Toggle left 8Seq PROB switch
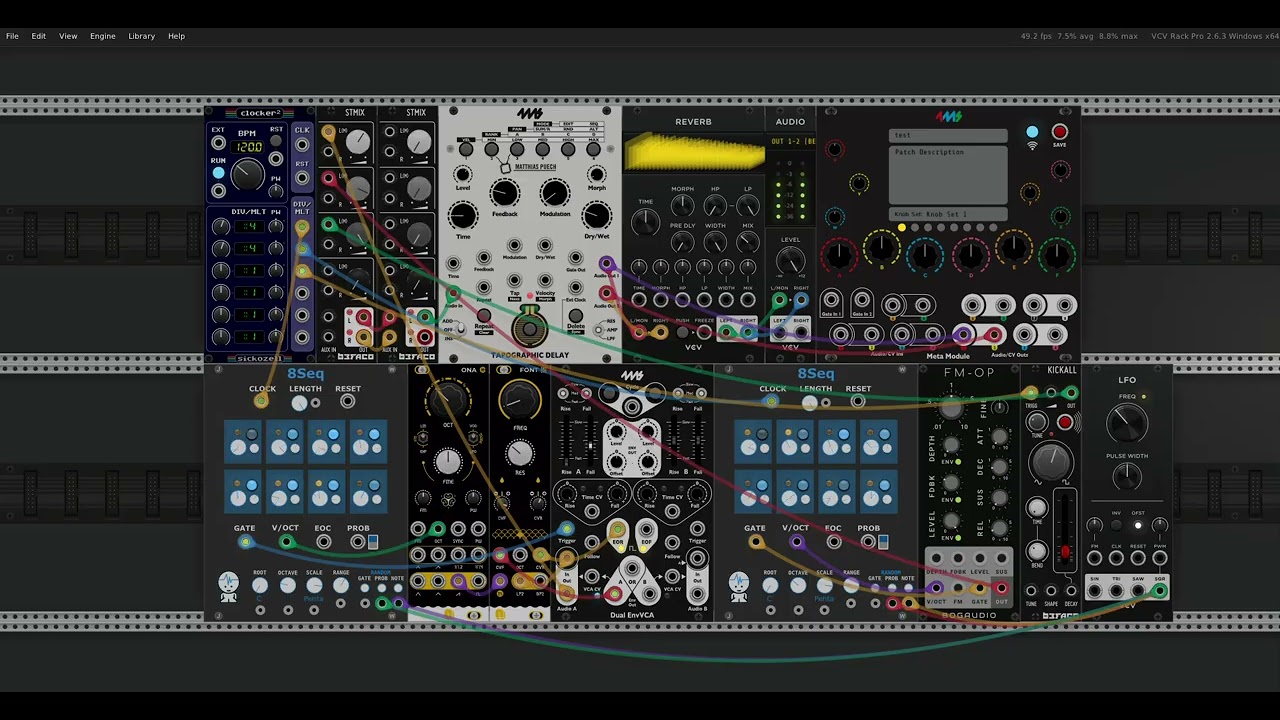 (x=373, y=542)
